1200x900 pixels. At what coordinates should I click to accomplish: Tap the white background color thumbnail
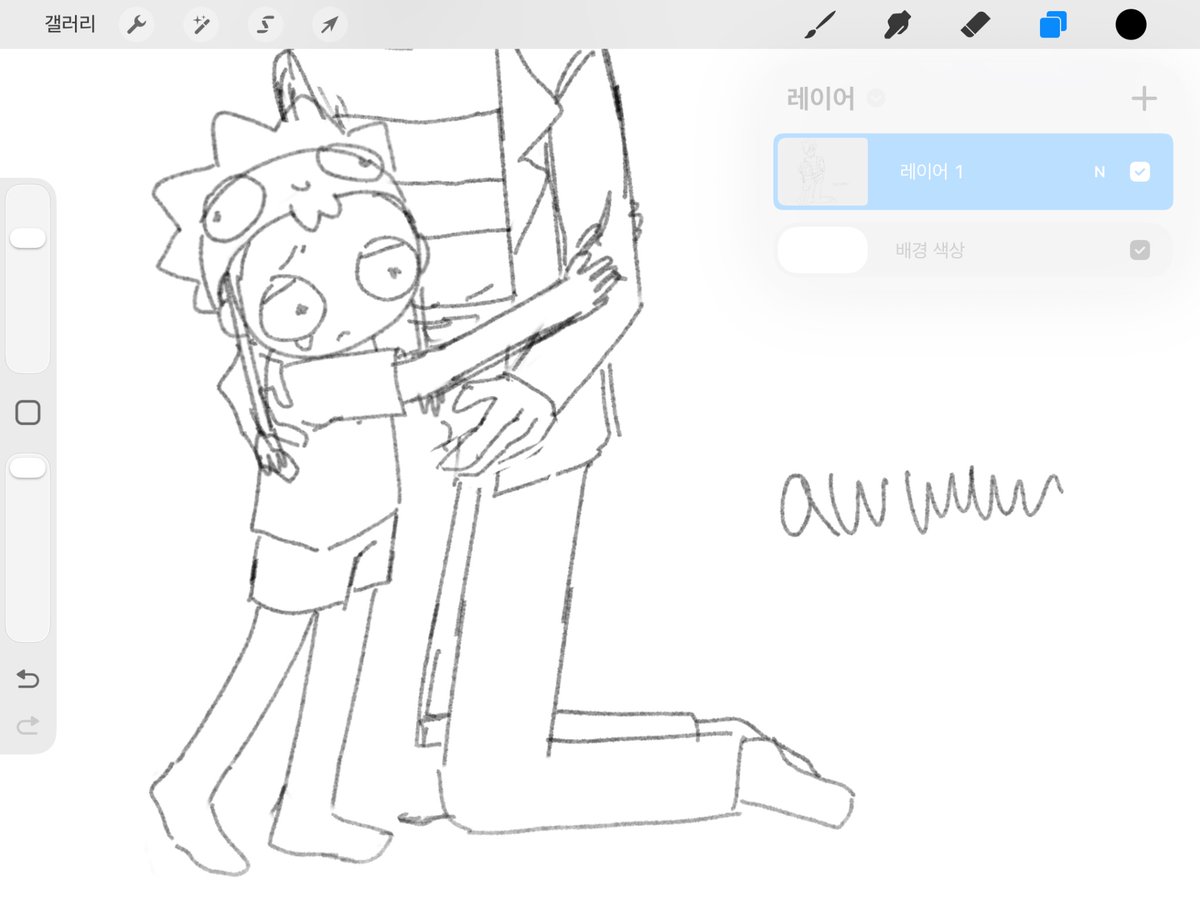(822, 250)
